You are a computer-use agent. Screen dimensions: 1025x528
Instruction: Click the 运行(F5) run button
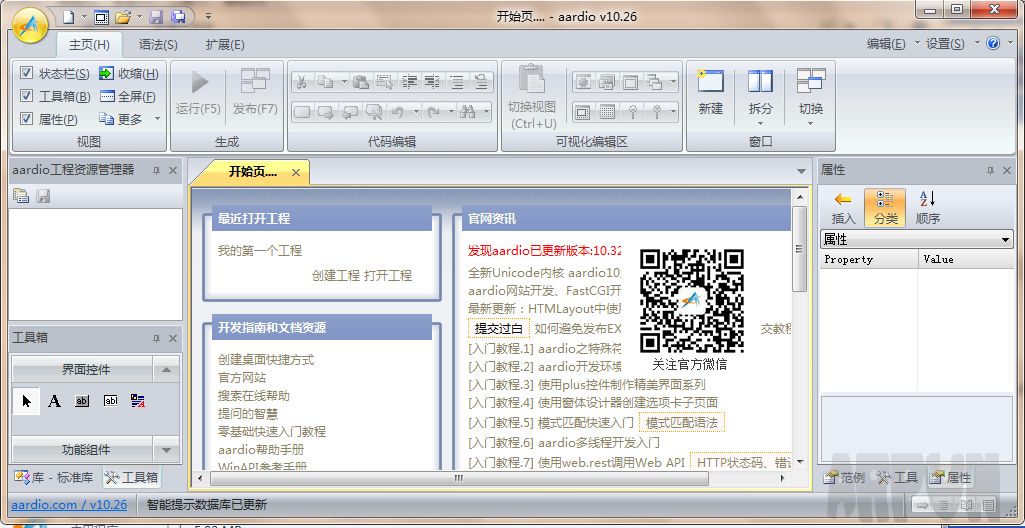click(198, 92)
